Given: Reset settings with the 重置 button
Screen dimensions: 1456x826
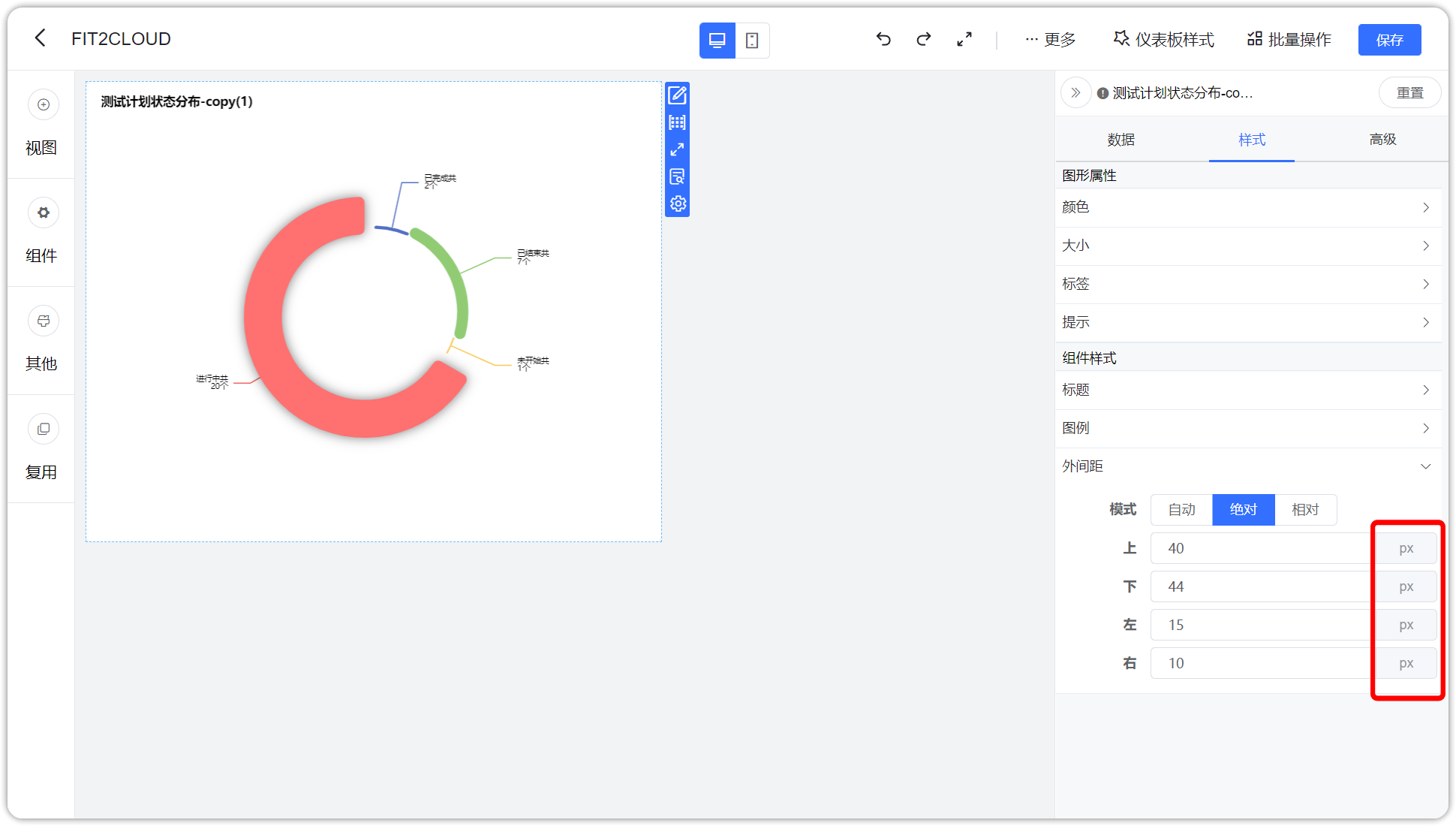Looking at the screenshot, I should 1409,92.
